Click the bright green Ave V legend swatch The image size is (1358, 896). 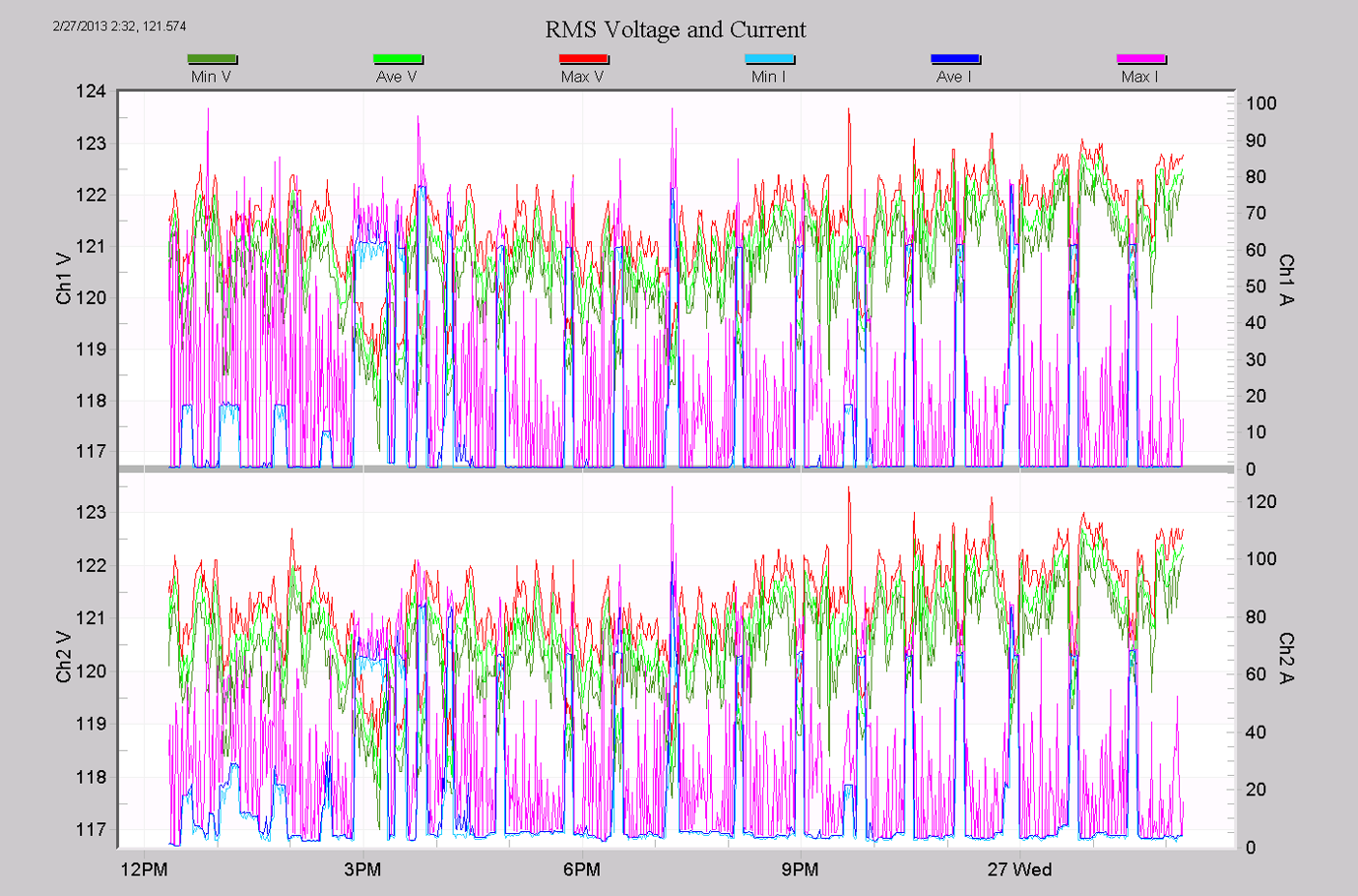tap(398, 59)
